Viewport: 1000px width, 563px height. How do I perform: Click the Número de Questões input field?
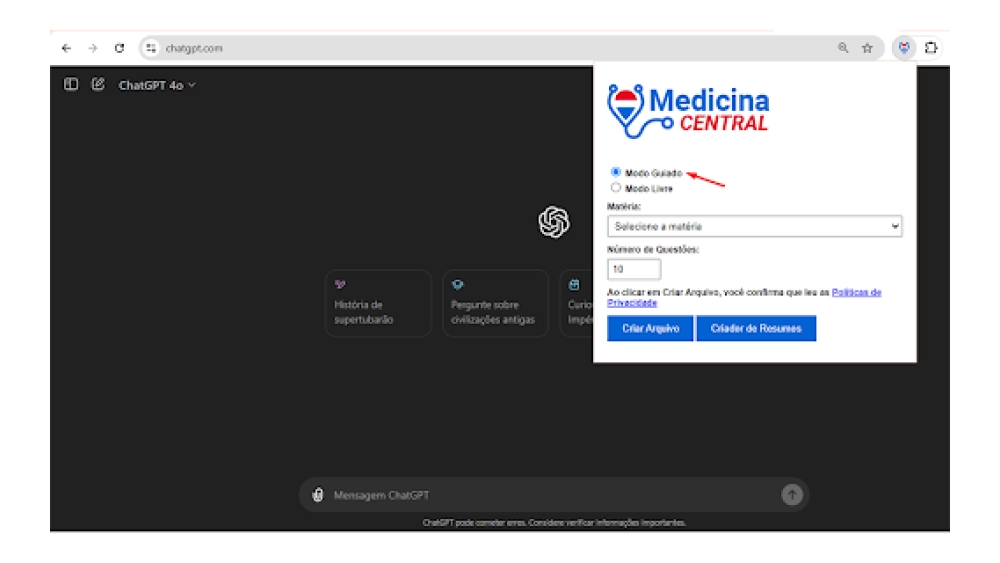(x=634, y=269)
